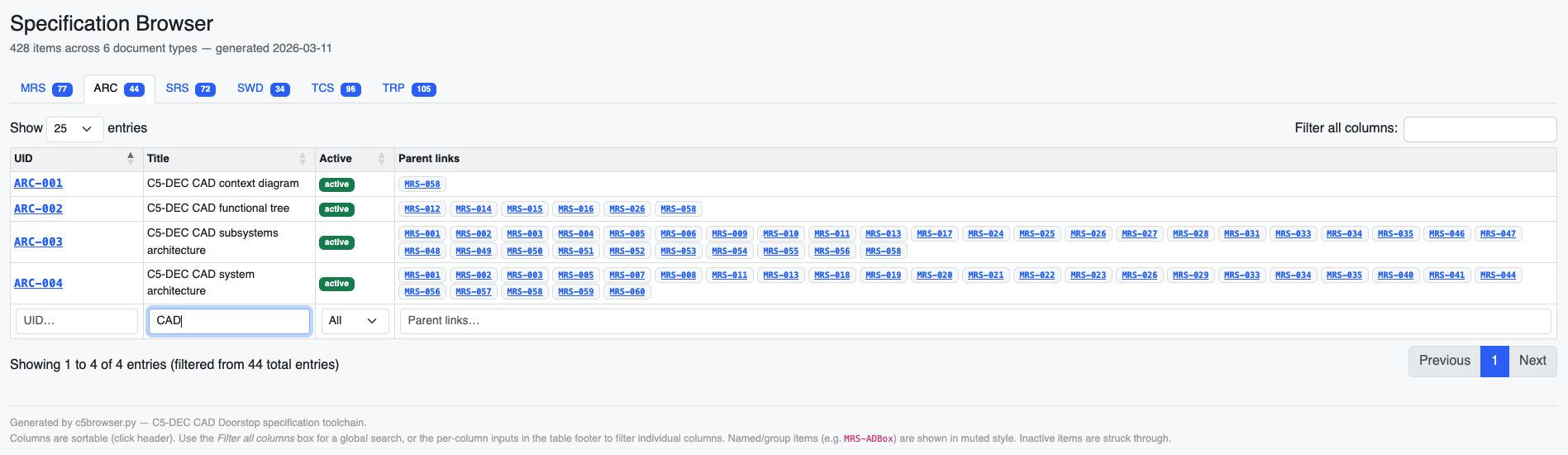Open the entries-per-page dropdown
Screen dimensions: 1568x455
74,128
